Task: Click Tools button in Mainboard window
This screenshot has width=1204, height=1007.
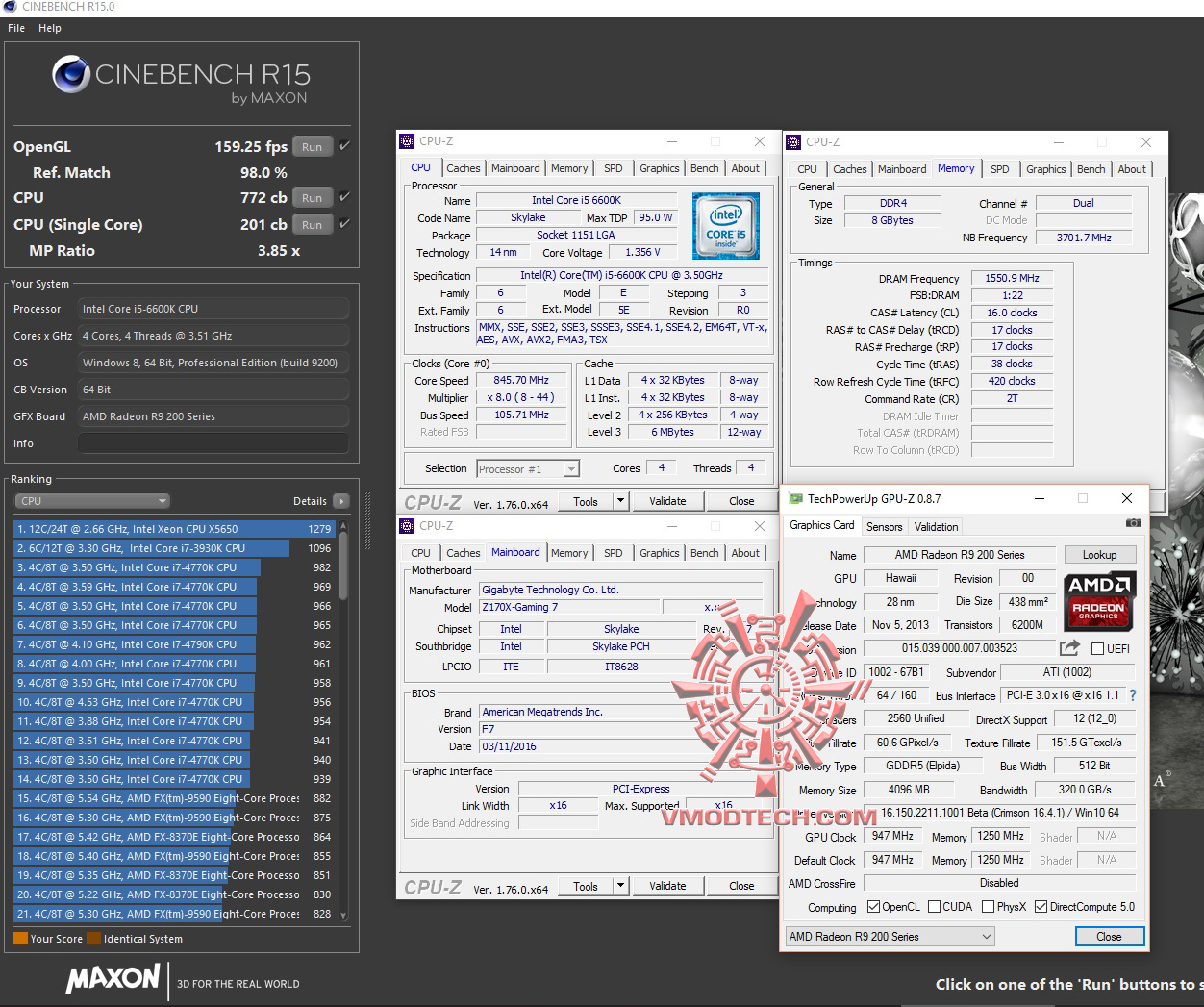Action: pyautogui.click(x=585, y=886)
